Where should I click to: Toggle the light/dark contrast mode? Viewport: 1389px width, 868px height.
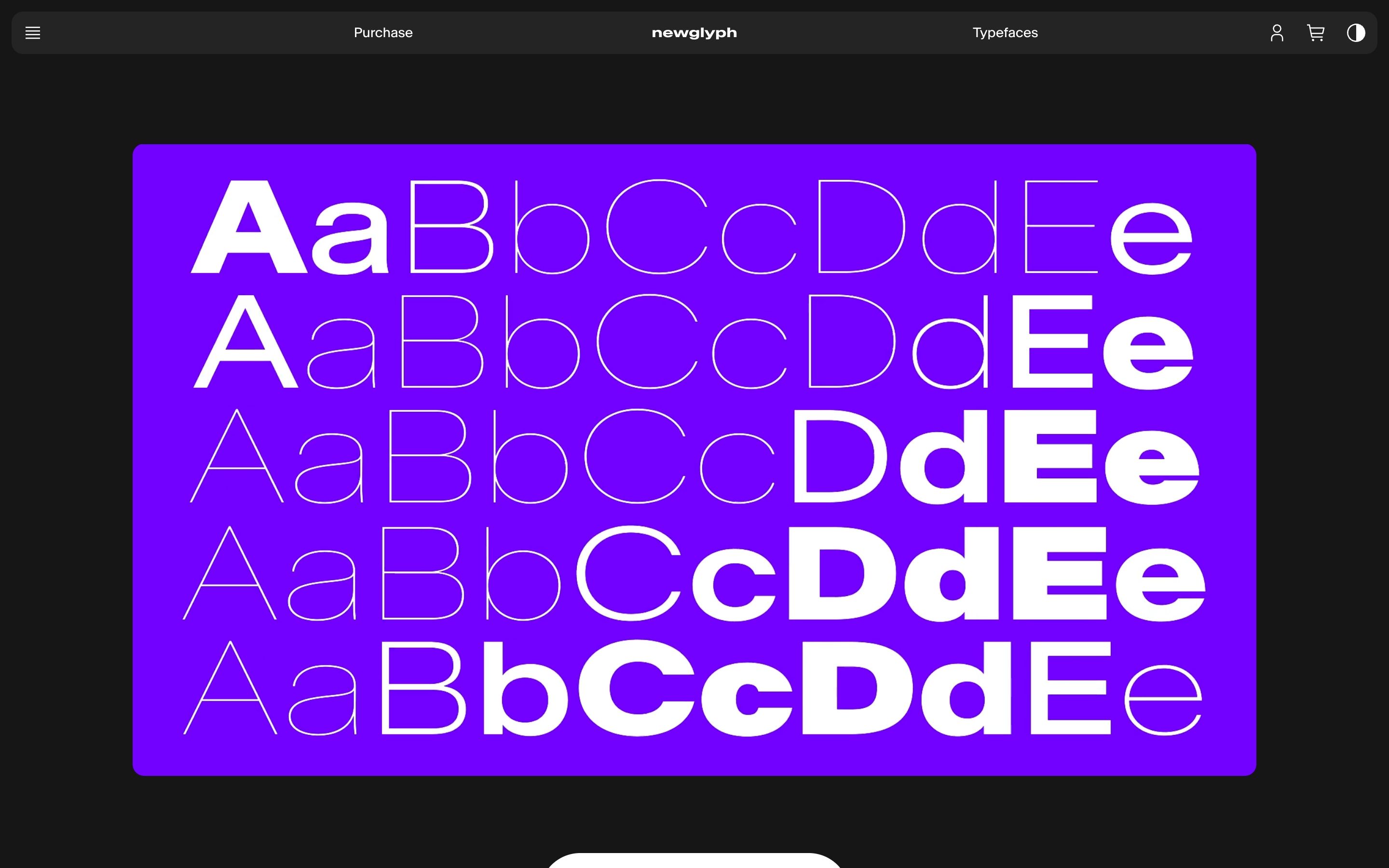click(1356, 33)
